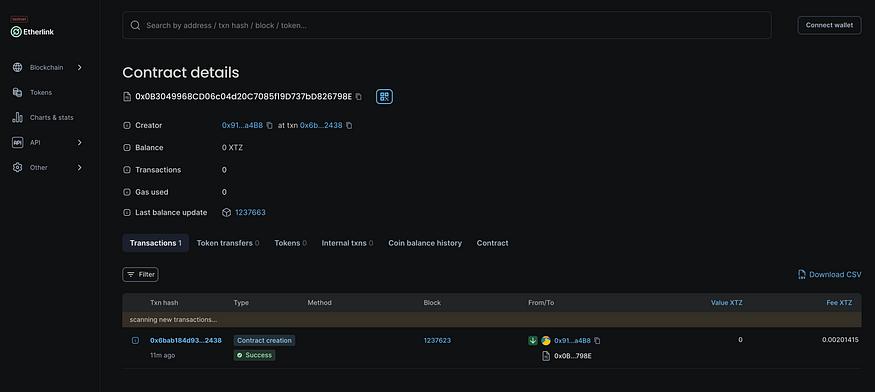Expand transaction row details icon
The height and width of the screenshot is (392, 875).
coord(135,341)
